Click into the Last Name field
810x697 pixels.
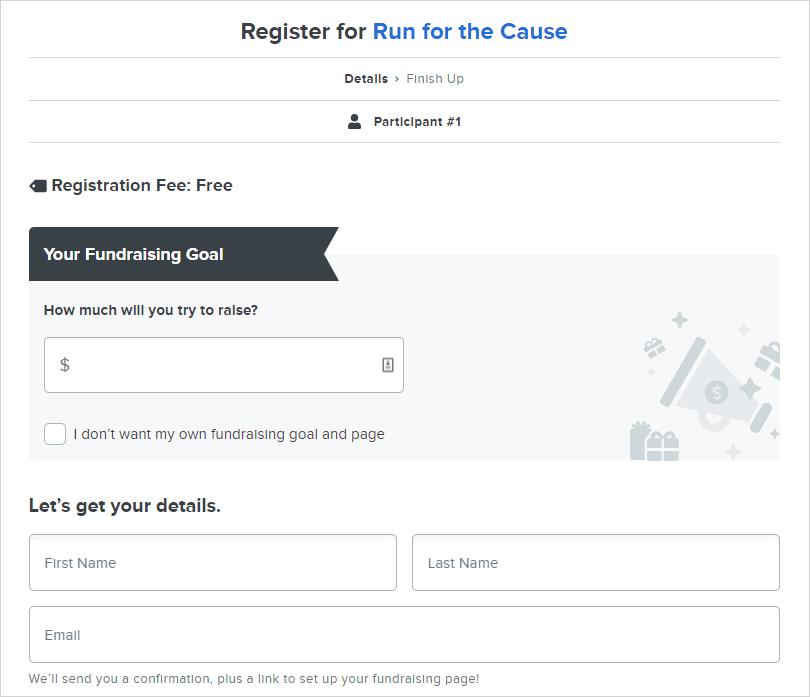click(596, 563)
